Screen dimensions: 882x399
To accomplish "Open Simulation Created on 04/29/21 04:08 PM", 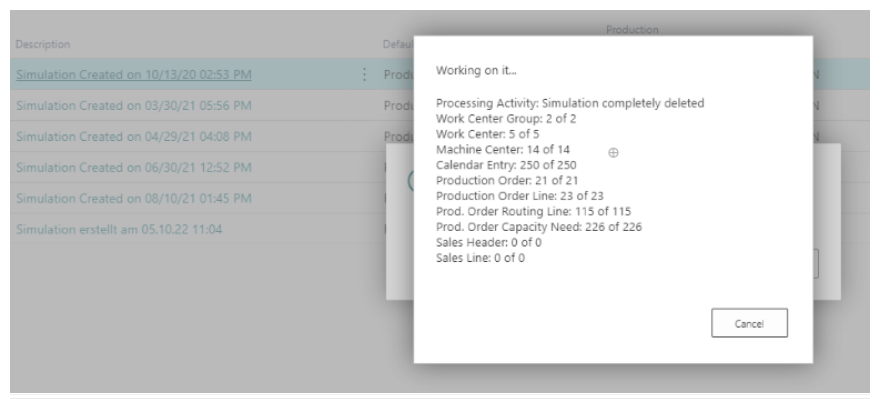I will click(134, 136).
